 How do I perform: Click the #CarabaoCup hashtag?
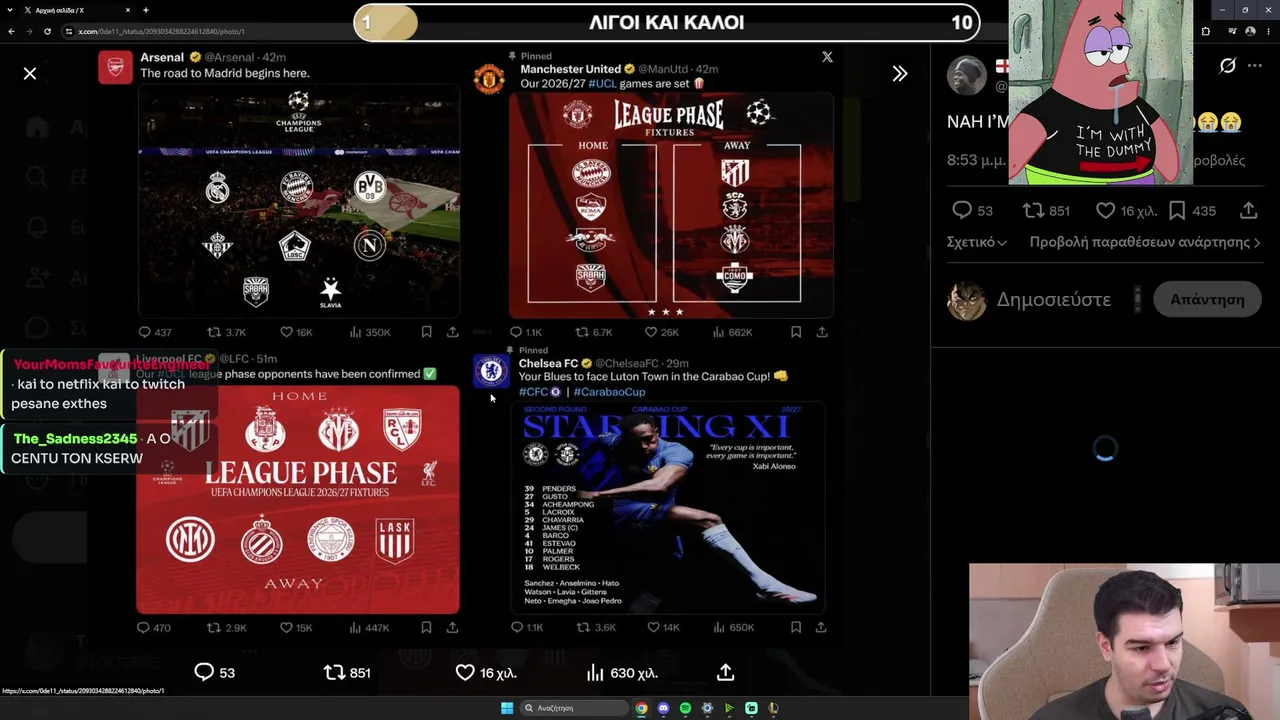coord(609,392)
